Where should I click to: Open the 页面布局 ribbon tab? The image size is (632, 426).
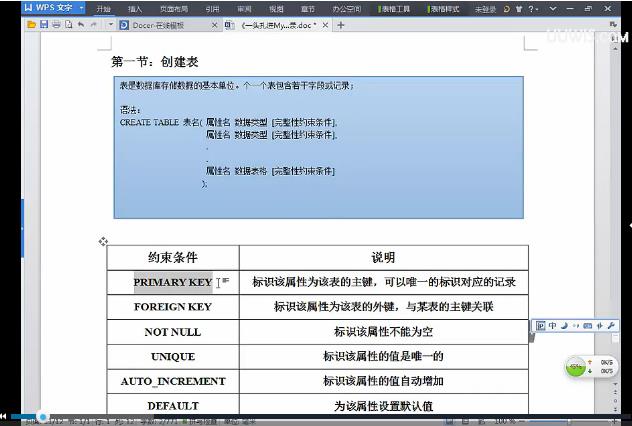click(173, 9)
